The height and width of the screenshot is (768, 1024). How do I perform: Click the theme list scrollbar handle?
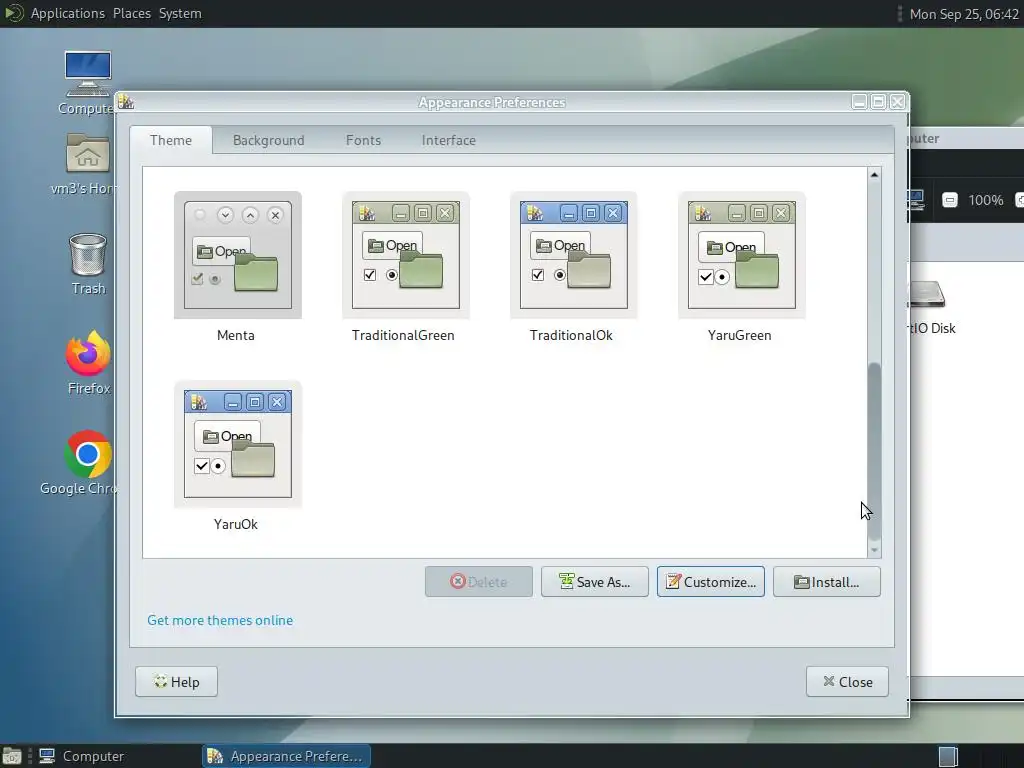(x=874, y=452)
